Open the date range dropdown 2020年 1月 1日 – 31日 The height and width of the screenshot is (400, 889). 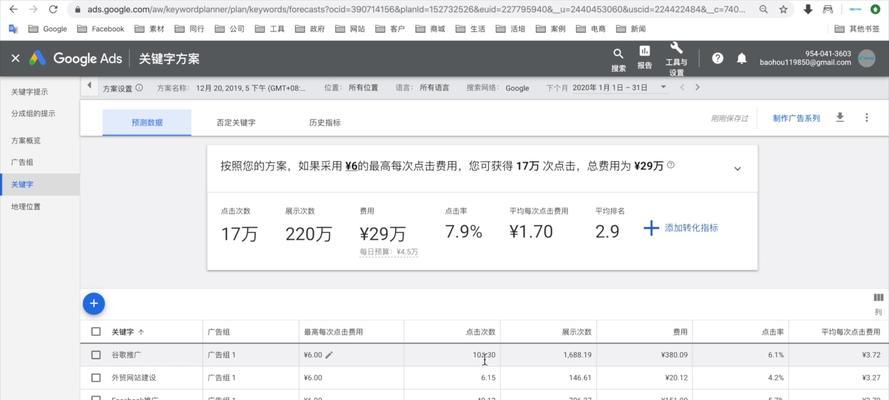click(619, 87)
